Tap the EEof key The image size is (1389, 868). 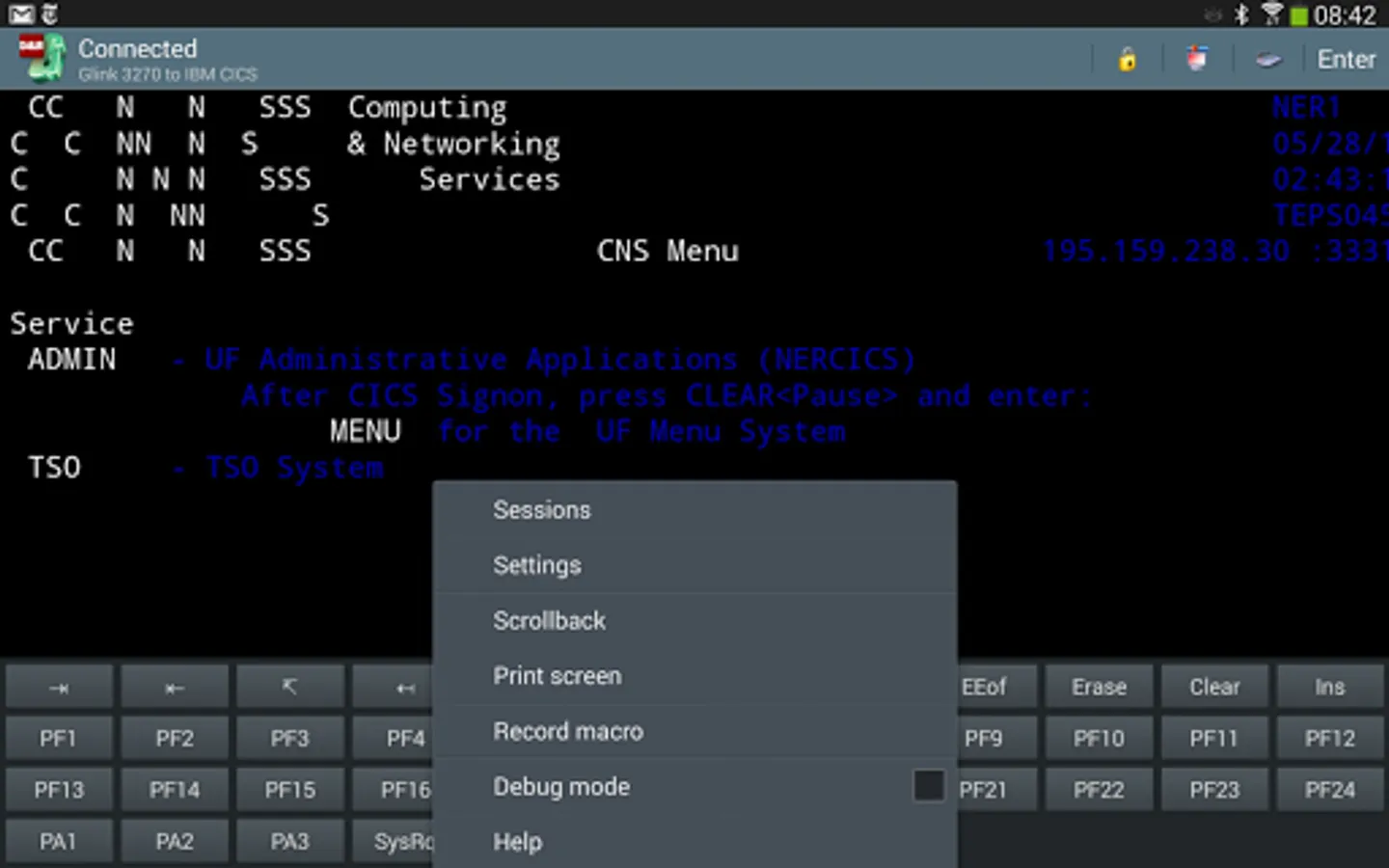click(997, 688)
